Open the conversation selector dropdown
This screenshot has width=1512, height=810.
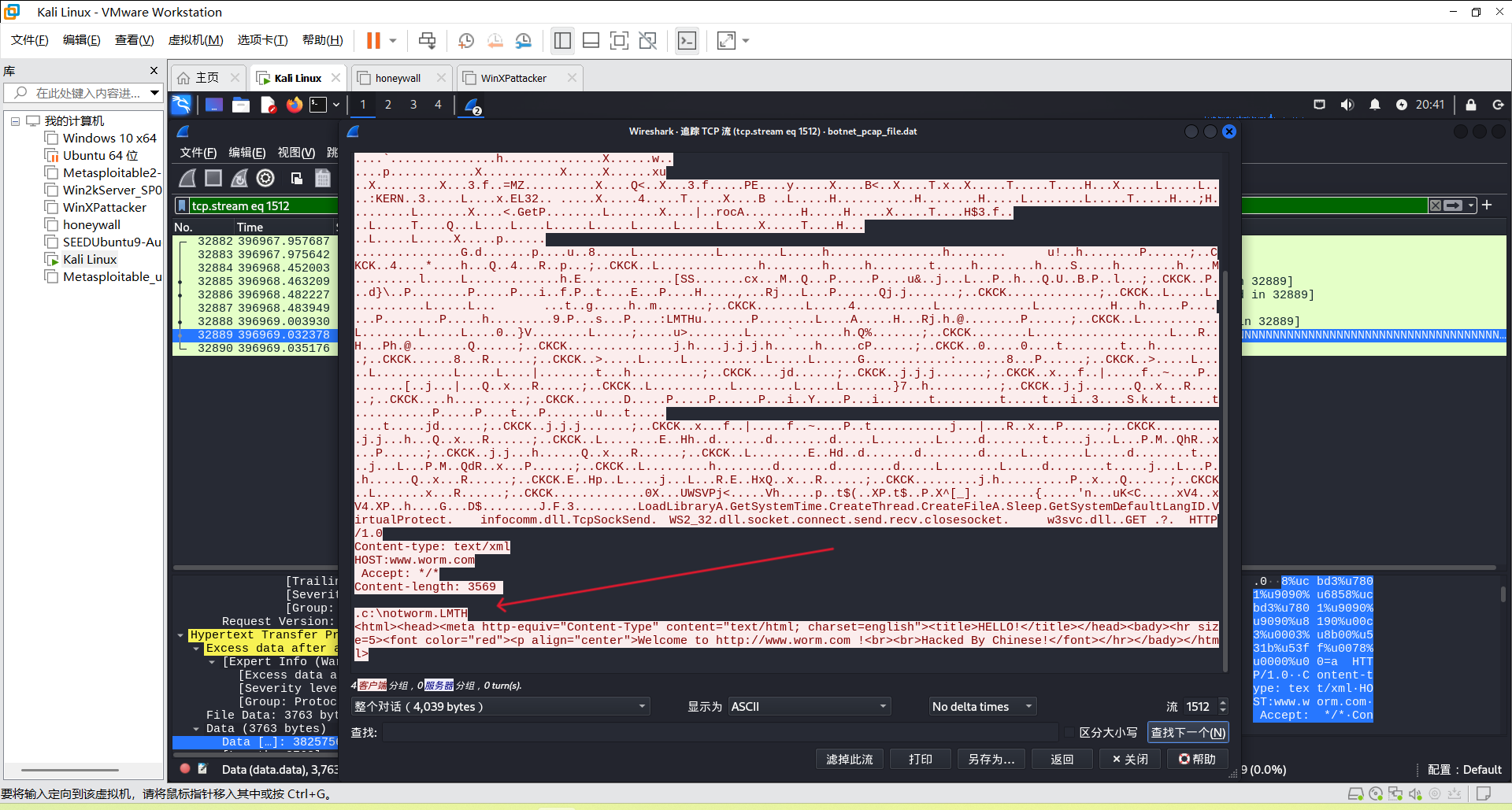click(x=501, y=707)
